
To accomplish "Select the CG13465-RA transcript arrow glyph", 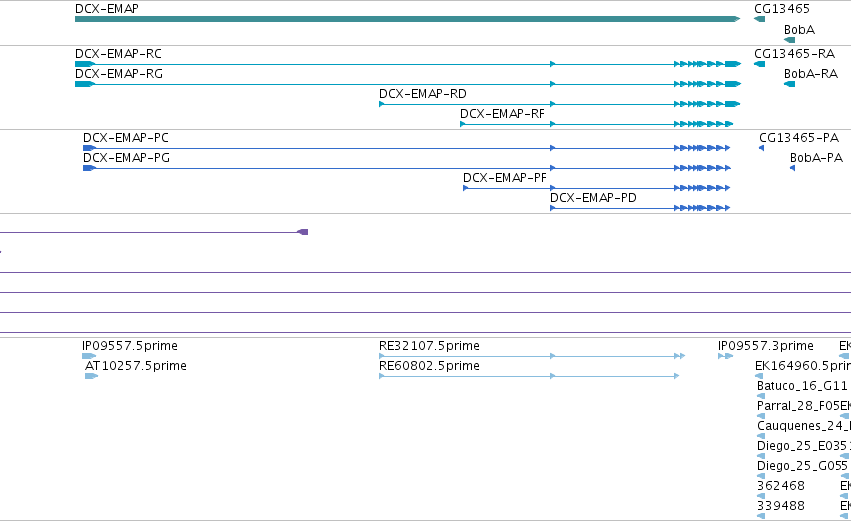I will point(759,64).
